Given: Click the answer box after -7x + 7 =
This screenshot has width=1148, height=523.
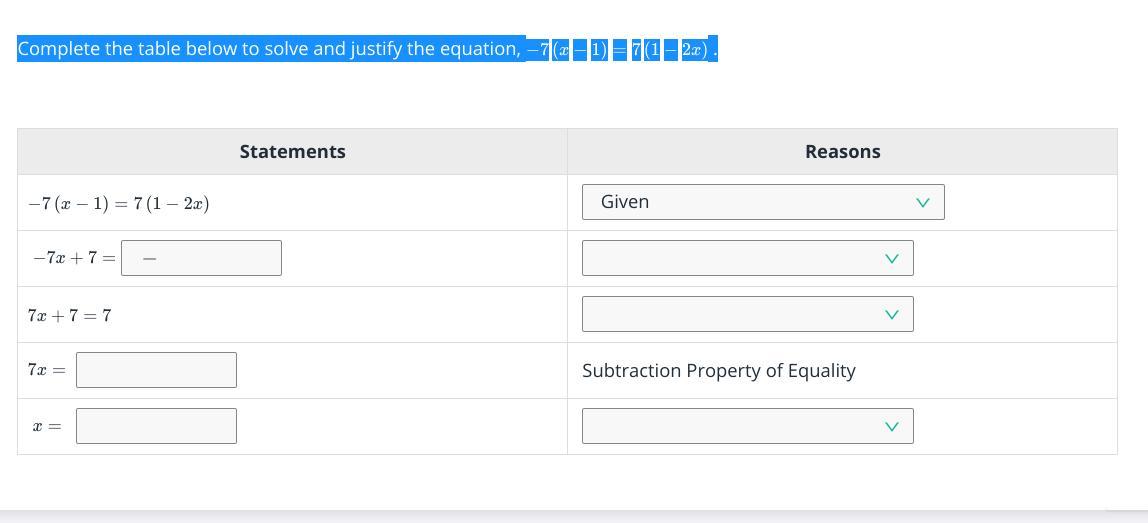Looking at the screenshot, I should [x=201, y=258].
